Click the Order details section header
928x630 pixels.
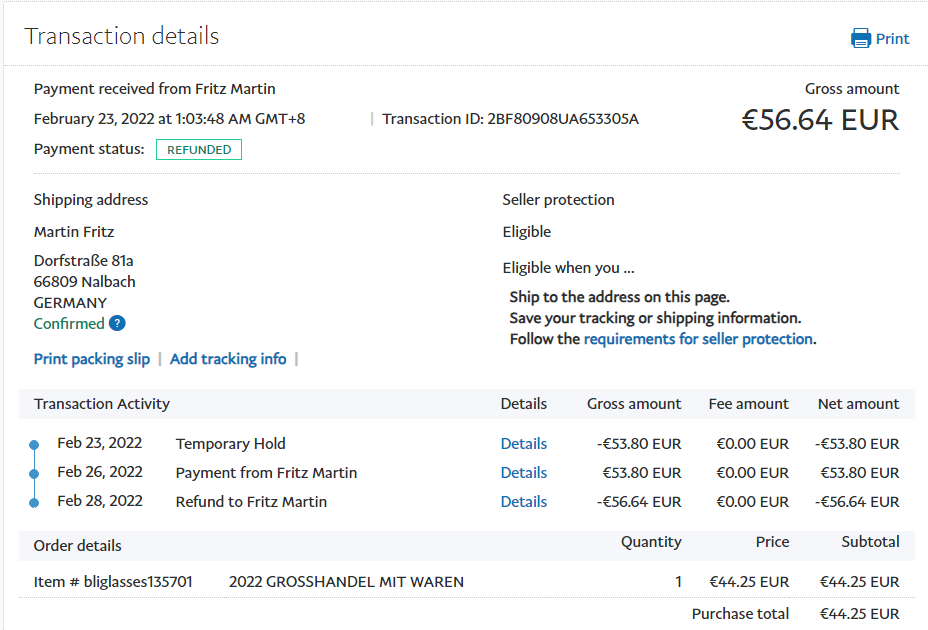78,546
